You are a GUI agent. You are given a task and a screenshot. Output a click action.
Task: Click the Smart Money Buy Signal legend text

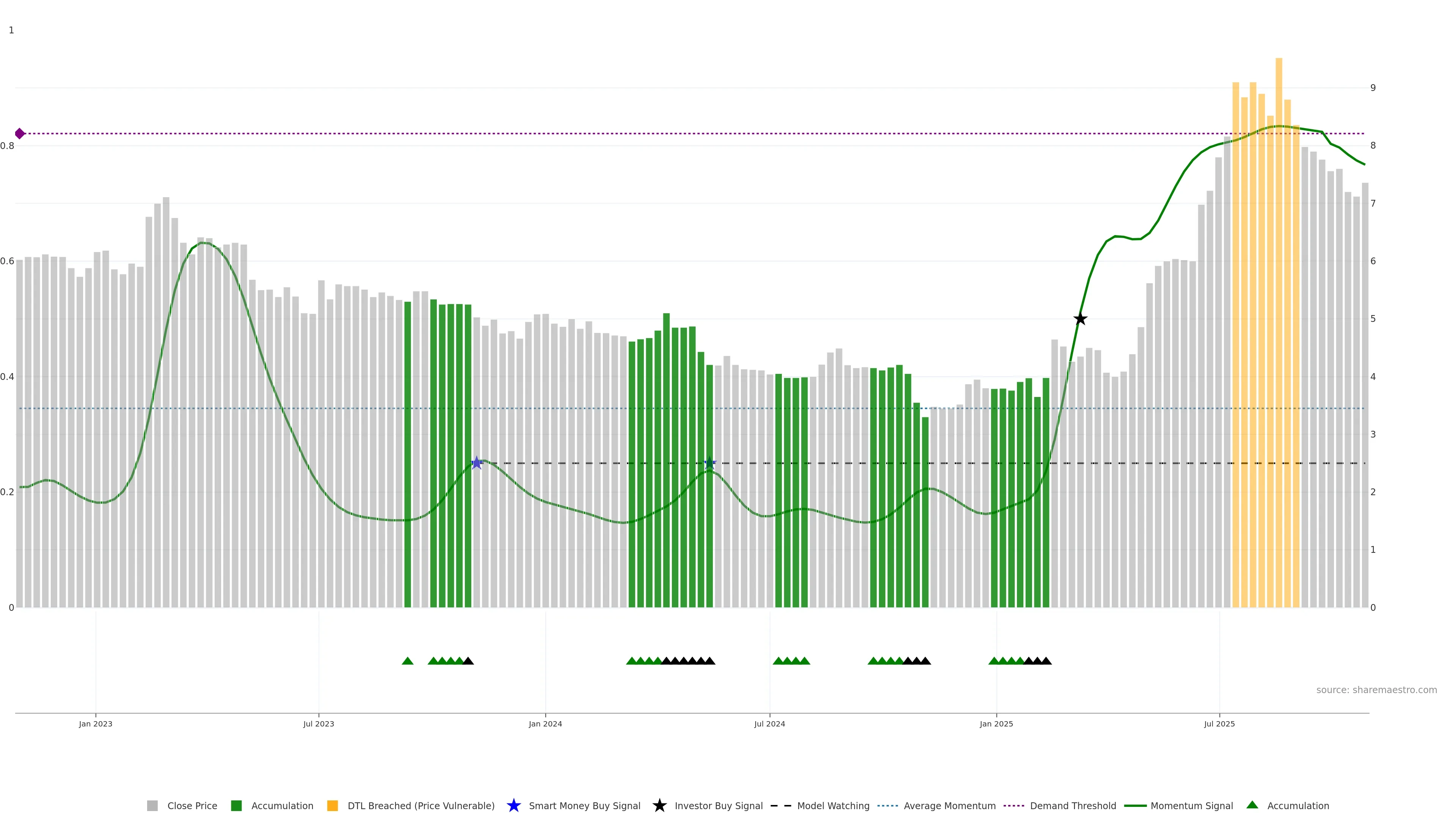584,805
